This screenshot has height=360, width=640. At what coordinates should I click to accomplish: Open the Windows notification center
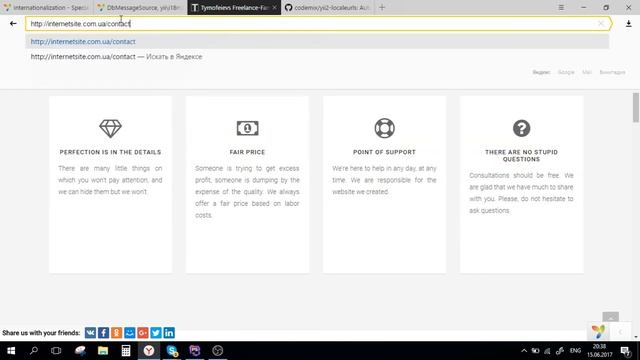[625, 351]
